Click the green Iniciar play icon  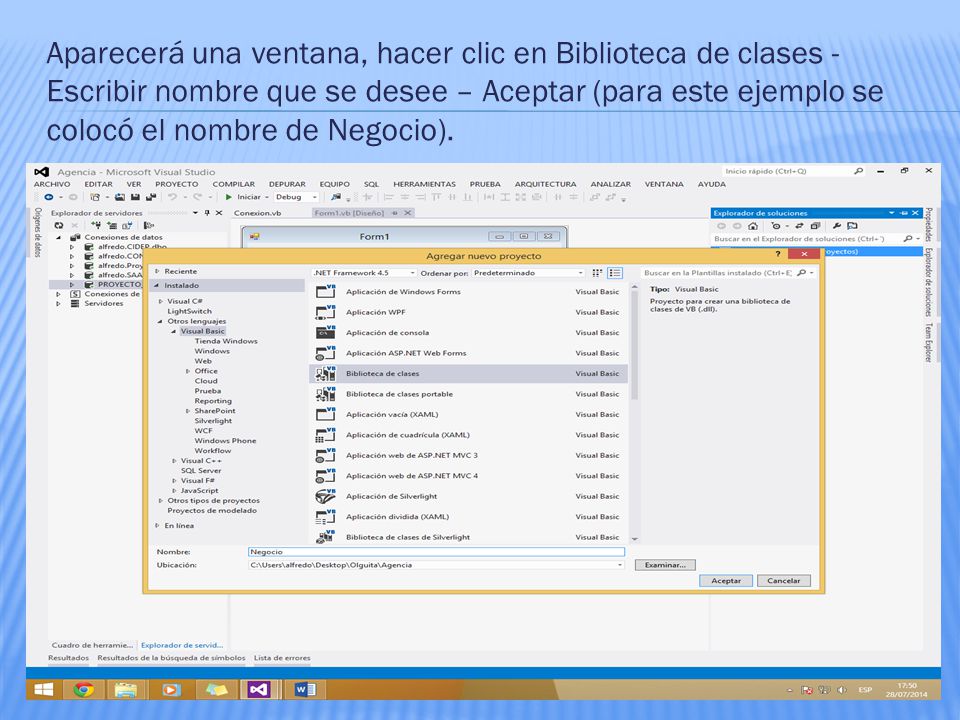(228, 197)
